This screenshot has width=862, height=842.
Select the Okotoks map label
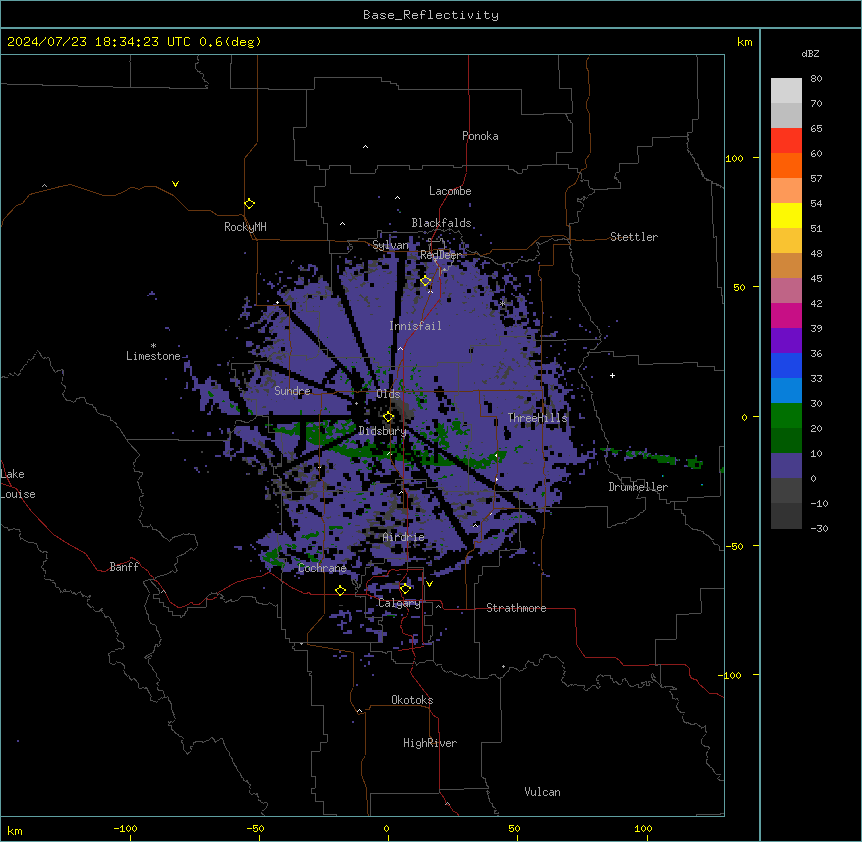click(412, 700)
